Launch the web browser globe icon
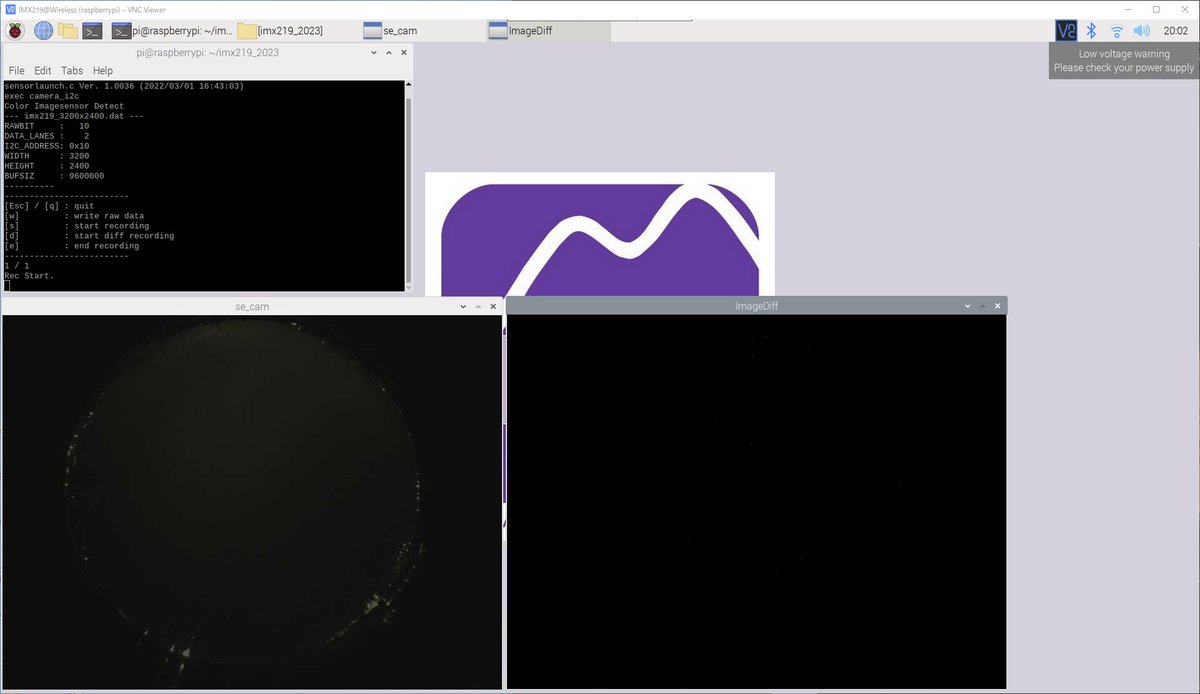Screen dimensions: 1200x694 click(43, 30)
